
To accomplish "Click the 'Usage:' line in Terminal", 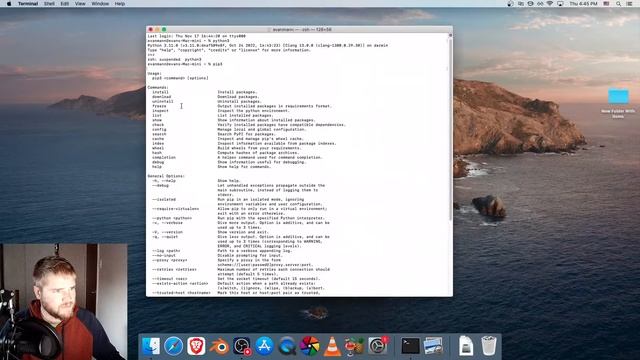I will (155, 73).
